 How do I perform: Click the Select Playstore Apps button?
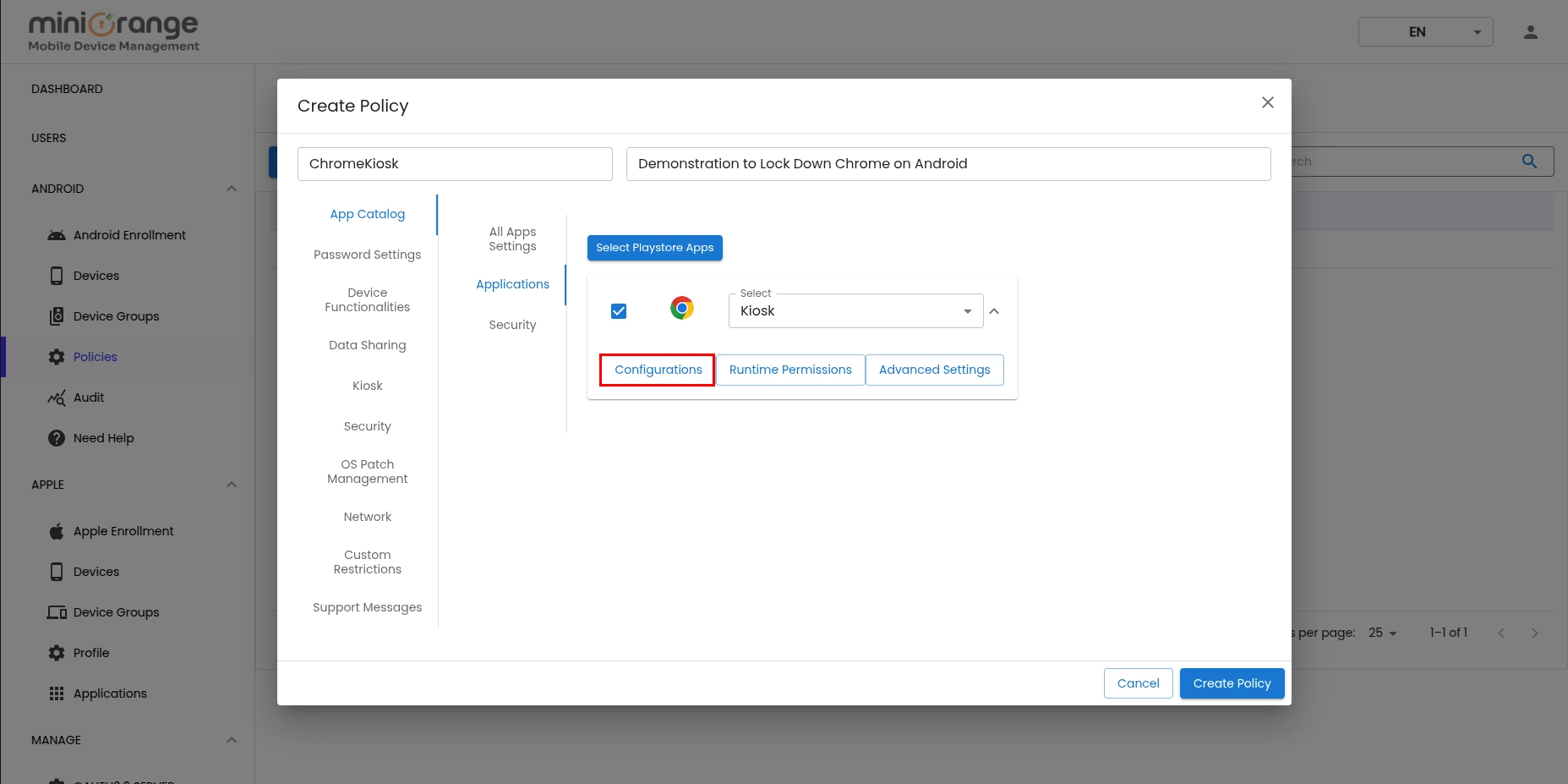click(654, 248)
